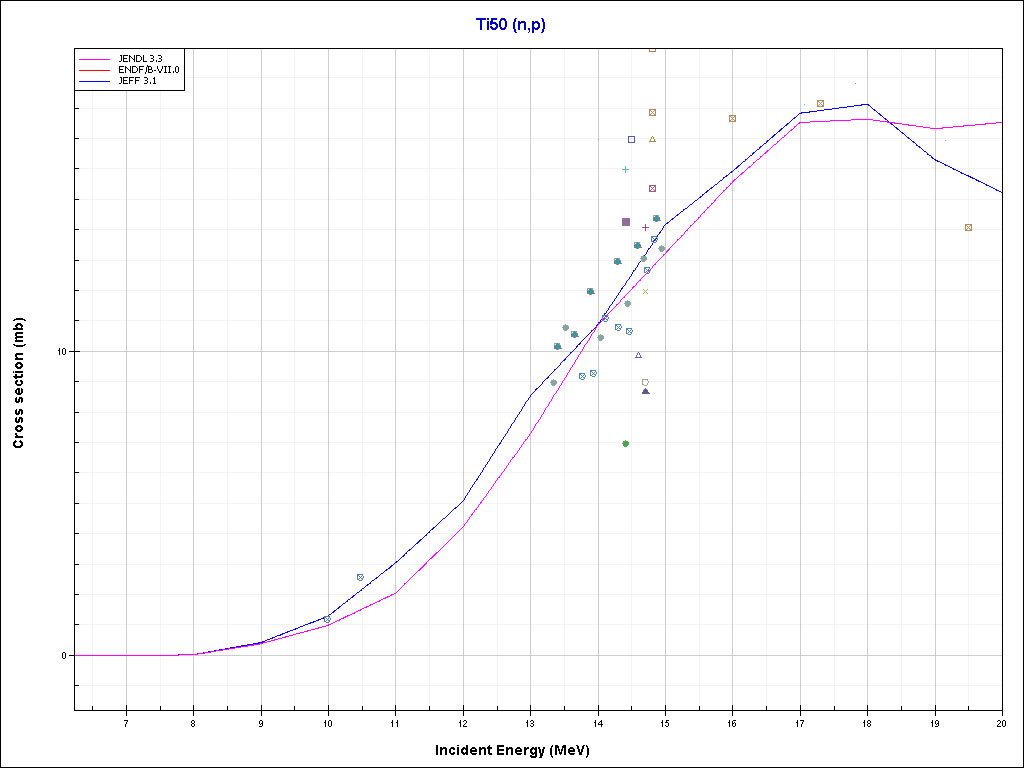The image size is (1024, 768).
Task: Select the 10 tick label on y-axis
Action: point(61,352)
